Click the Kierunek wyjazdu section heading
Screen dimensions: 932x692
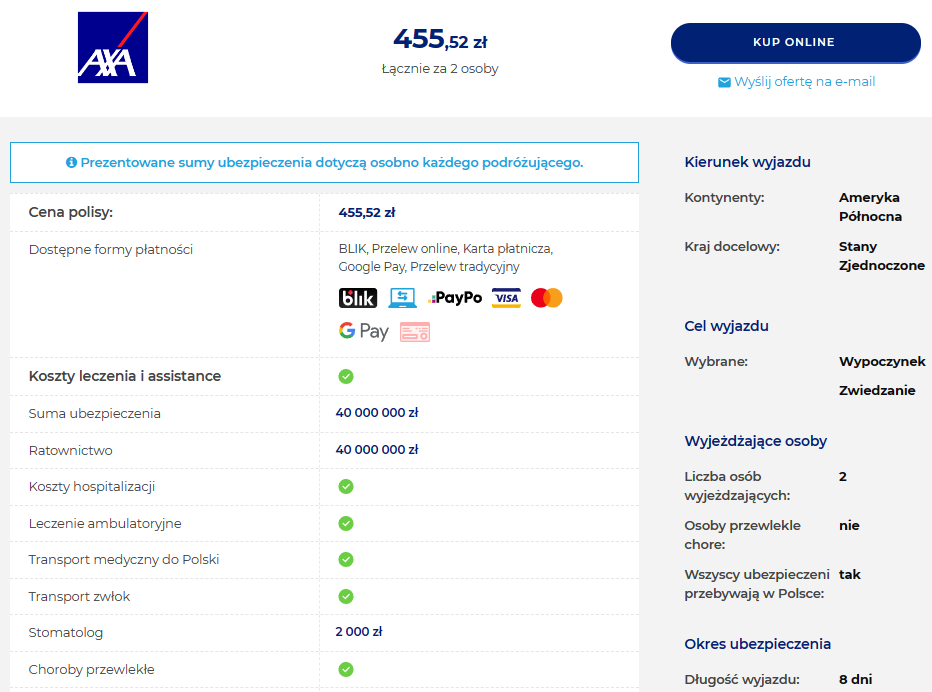(x=747, y=162)
